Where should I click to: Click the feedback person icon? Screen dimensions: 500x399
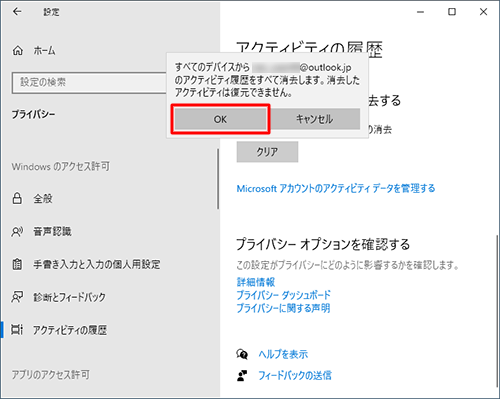(242, 376)
